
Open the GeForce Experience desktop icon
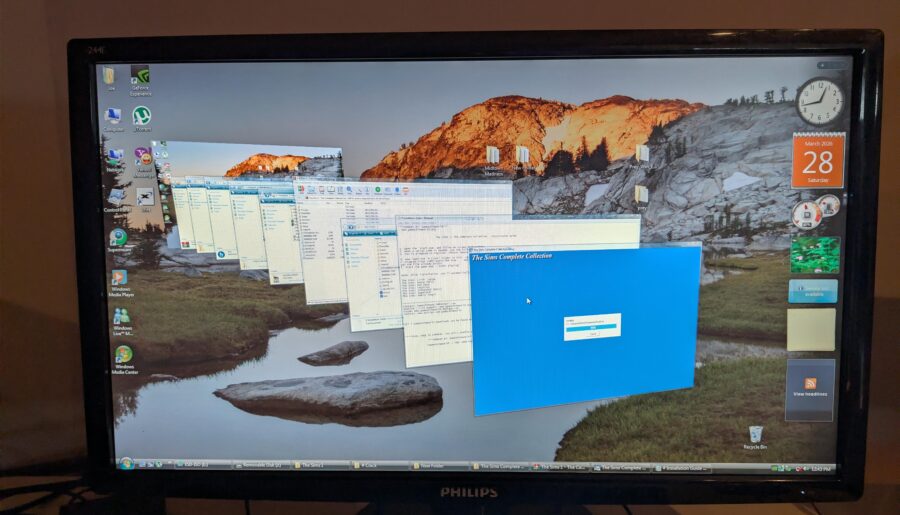140,79
